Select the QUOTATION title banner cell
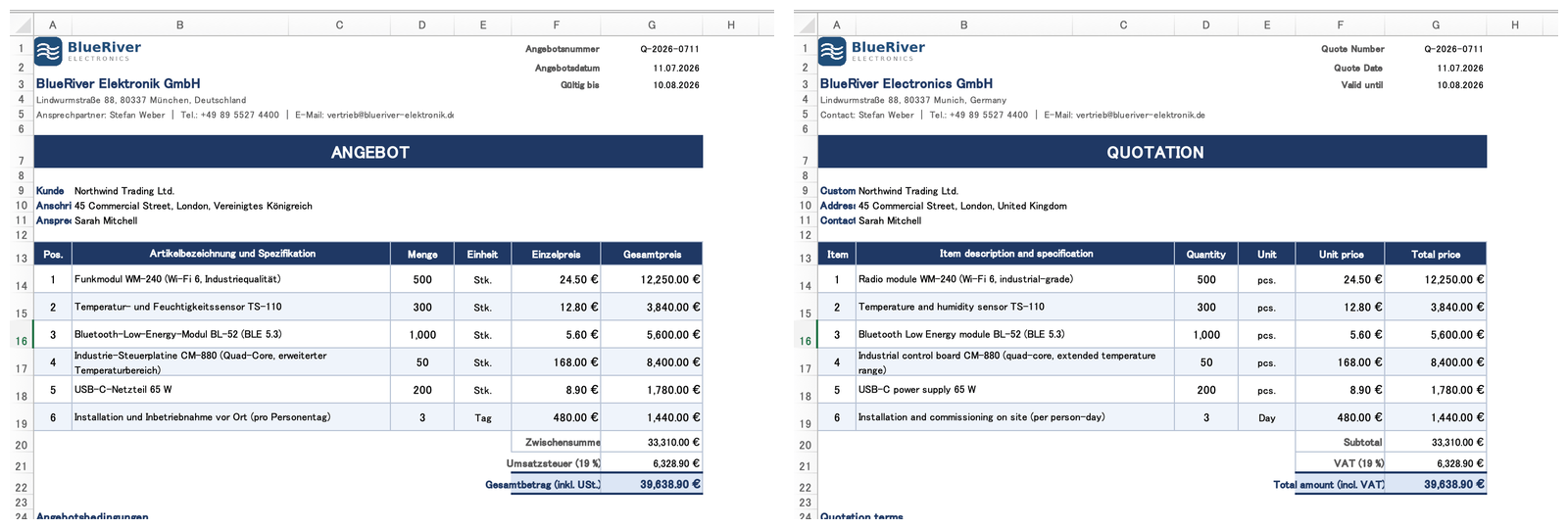Screen dimensions: 1568x529 [1152, 152]
